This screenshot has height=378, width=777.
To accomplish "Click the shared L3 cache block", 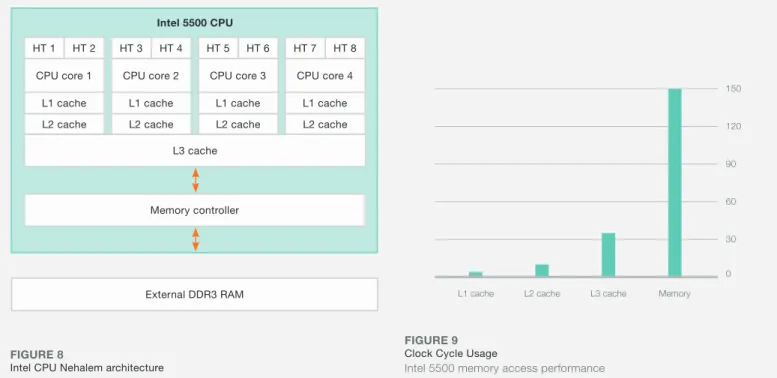I will [195, 151].
